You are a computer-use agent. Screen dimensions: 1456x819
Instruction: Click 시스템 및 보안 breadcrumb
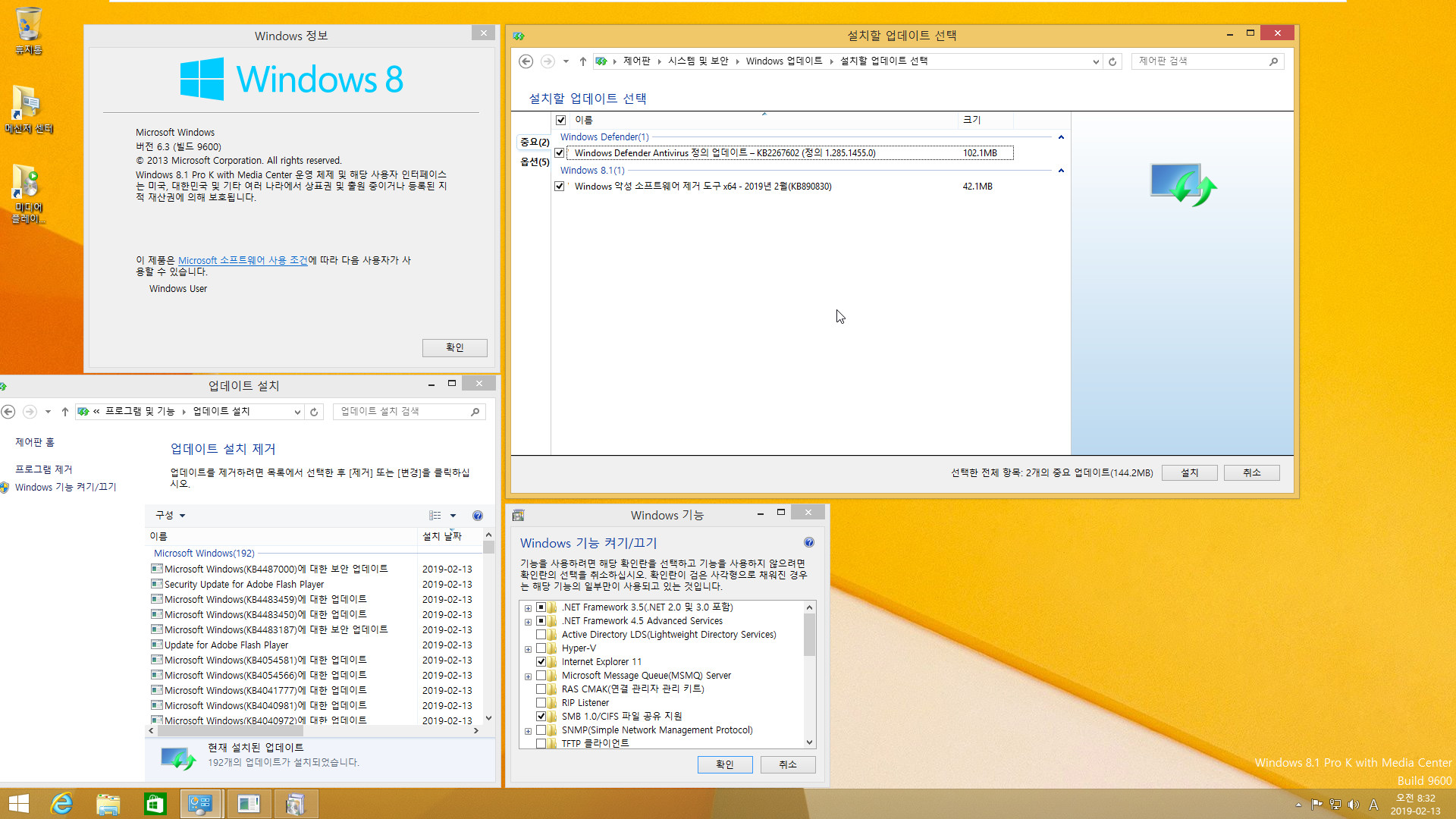tap(698, 61)
